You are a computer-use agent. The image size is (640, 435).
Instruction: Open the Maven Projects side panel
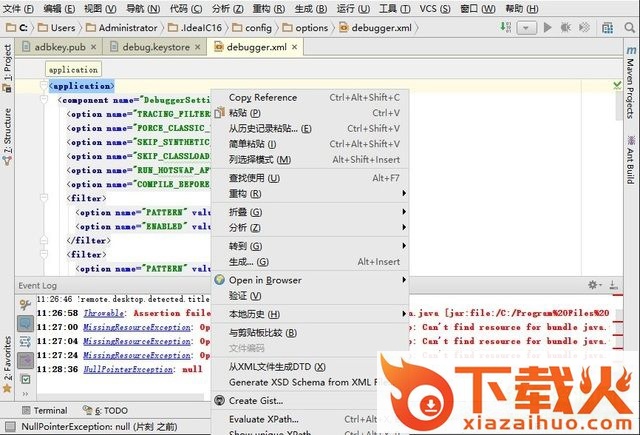tap(631, 88)
